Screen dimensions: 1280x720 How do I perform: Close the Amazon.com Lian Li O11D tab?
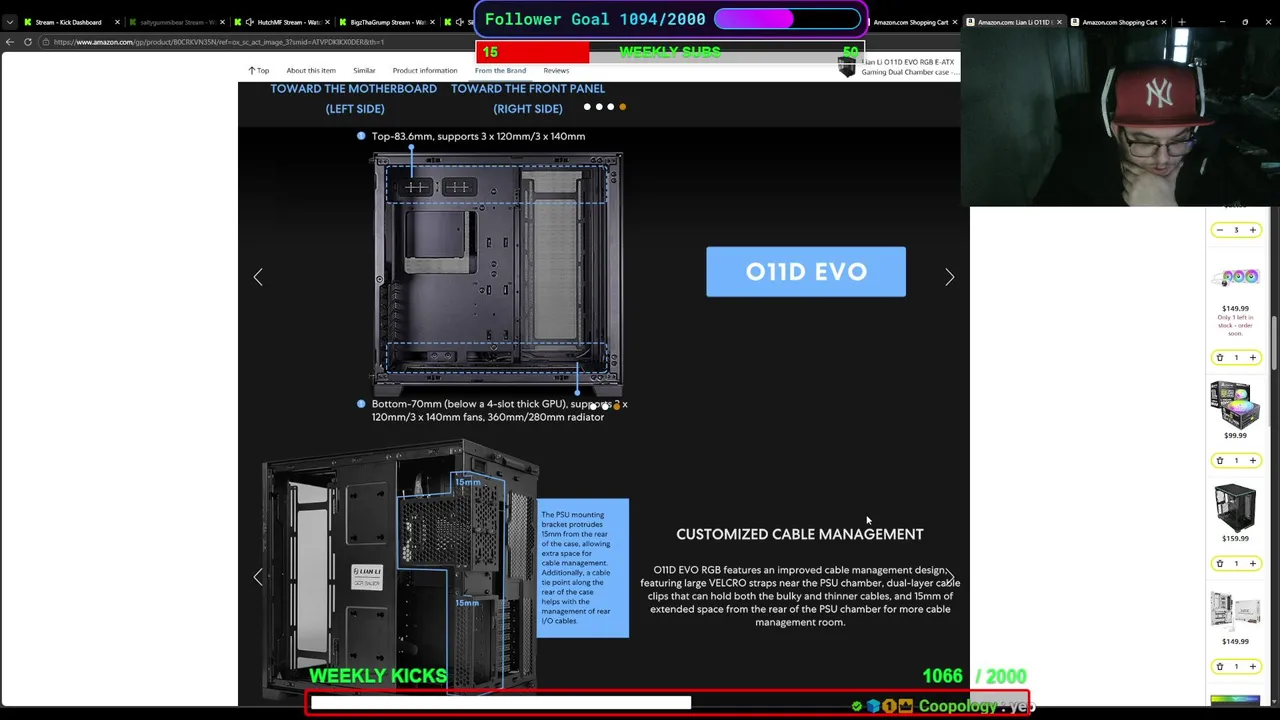click(1059, 22)
